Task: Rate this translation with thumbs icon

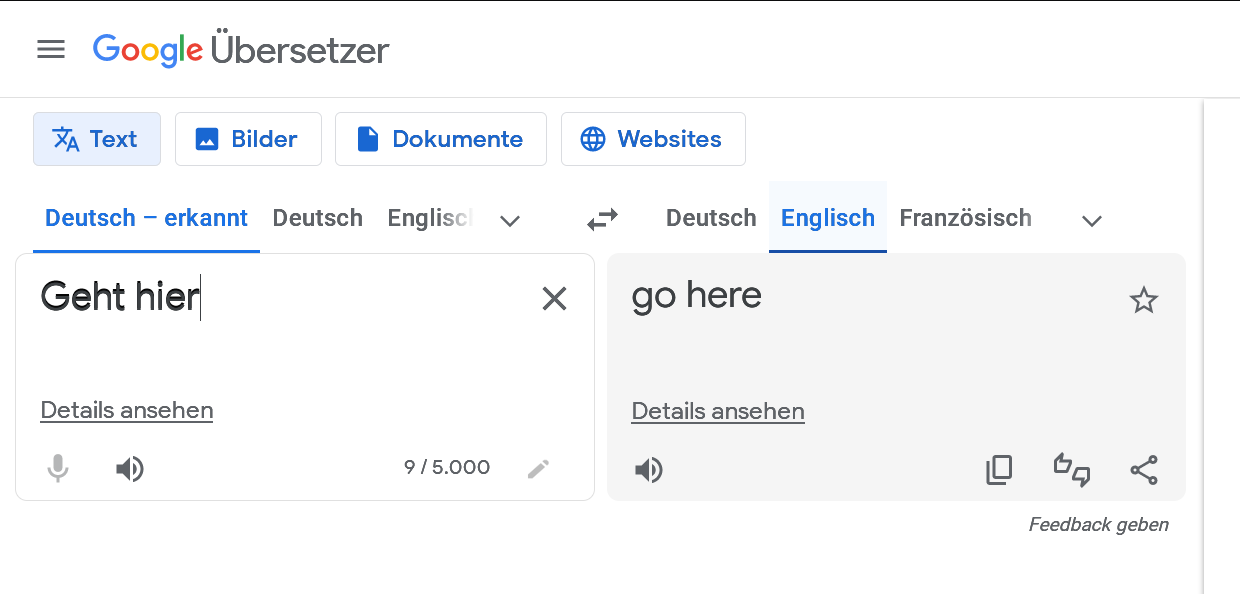Action: (1072, 470)
